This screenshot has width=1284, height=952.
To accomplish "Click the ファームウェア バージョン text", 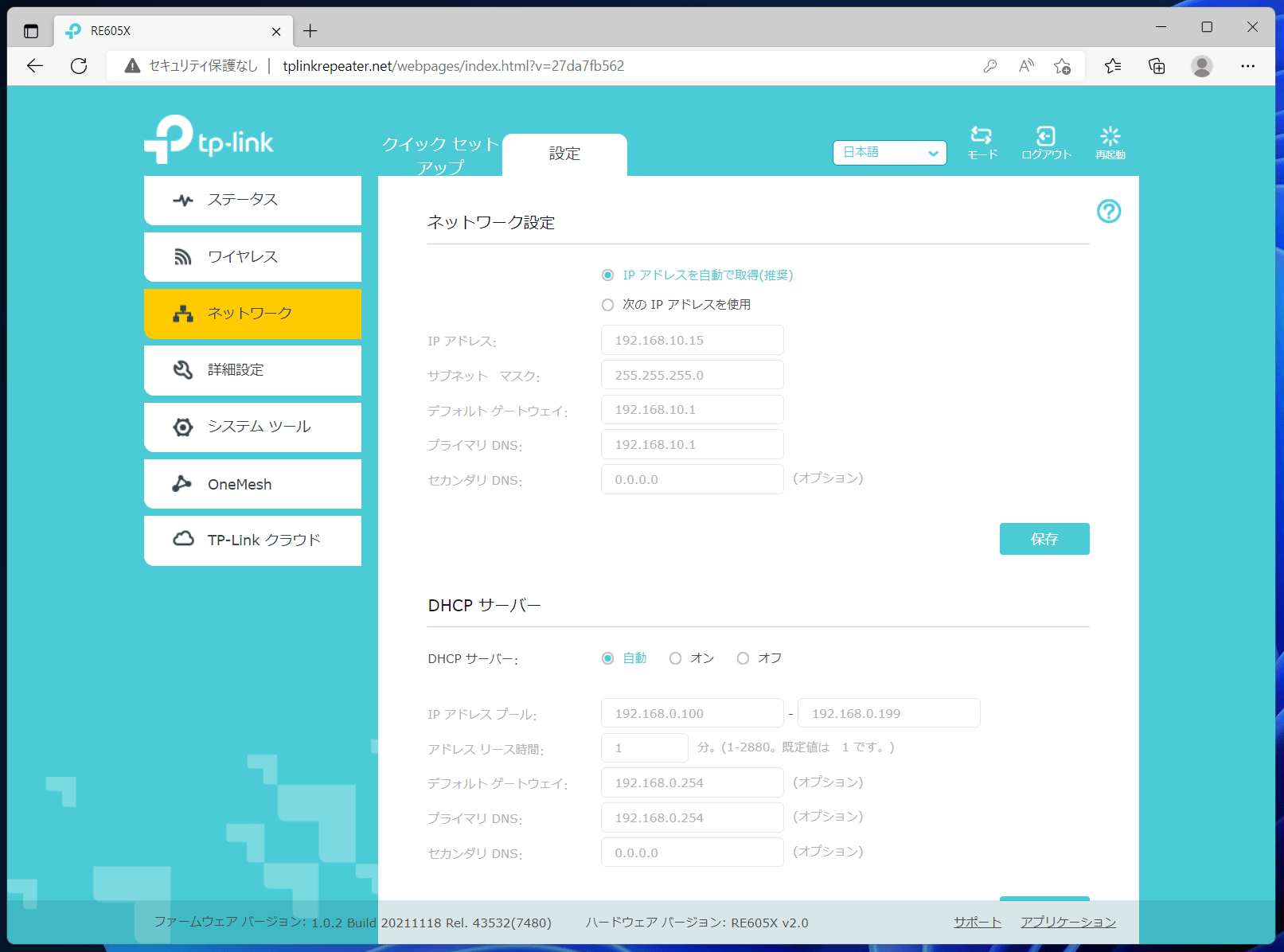I will 353,923.
